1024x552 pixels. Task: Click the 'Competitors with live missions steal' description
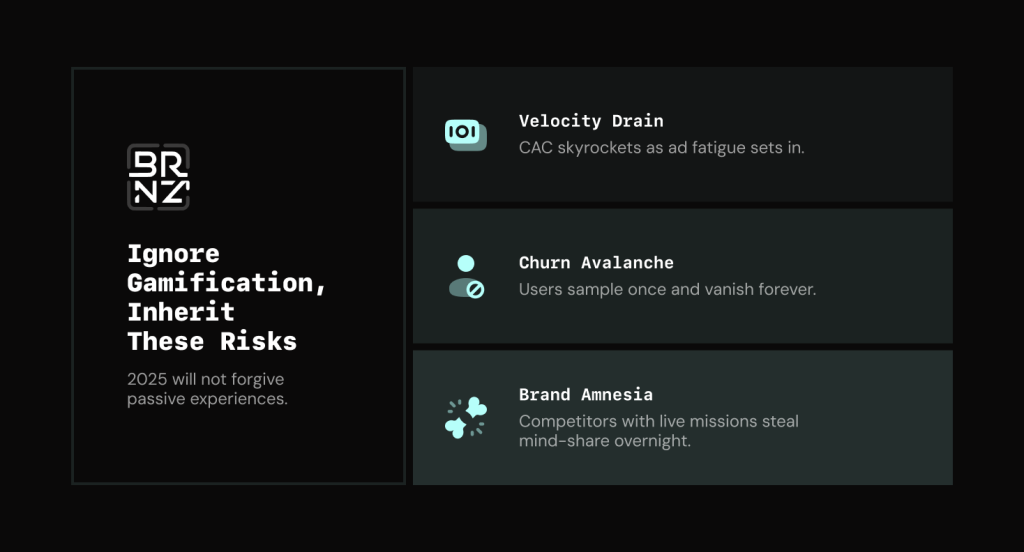tap(659, 421)
